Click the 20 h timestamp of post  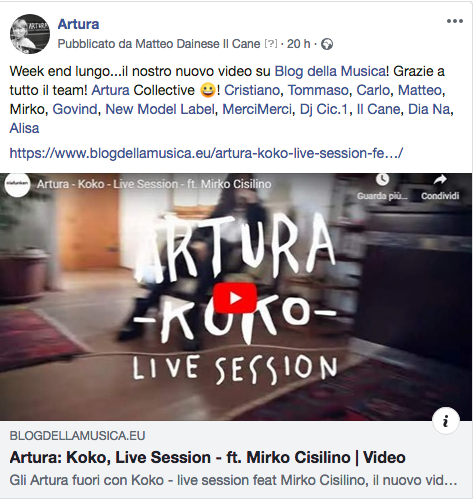coord(298,44)
